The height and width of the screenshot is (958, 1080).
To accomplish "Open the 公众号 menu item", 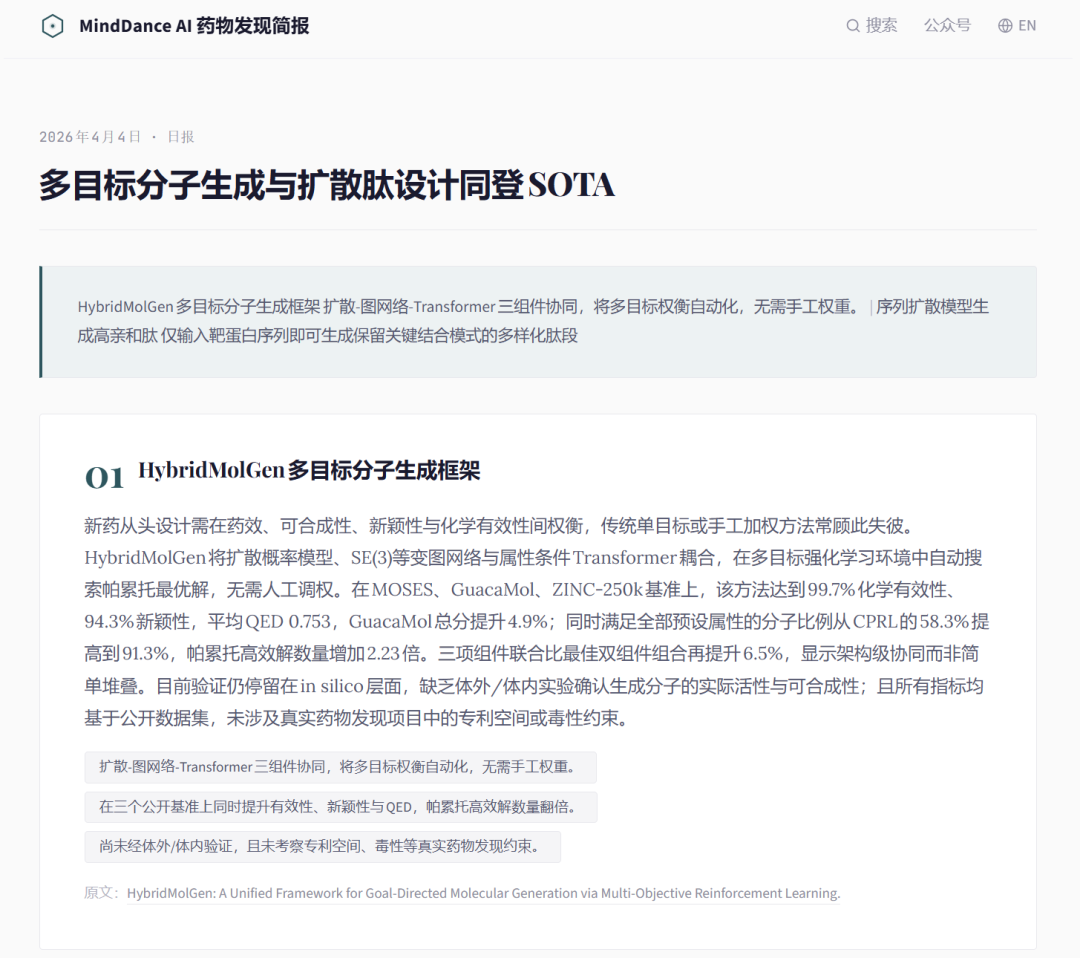I will click(946, 26).
